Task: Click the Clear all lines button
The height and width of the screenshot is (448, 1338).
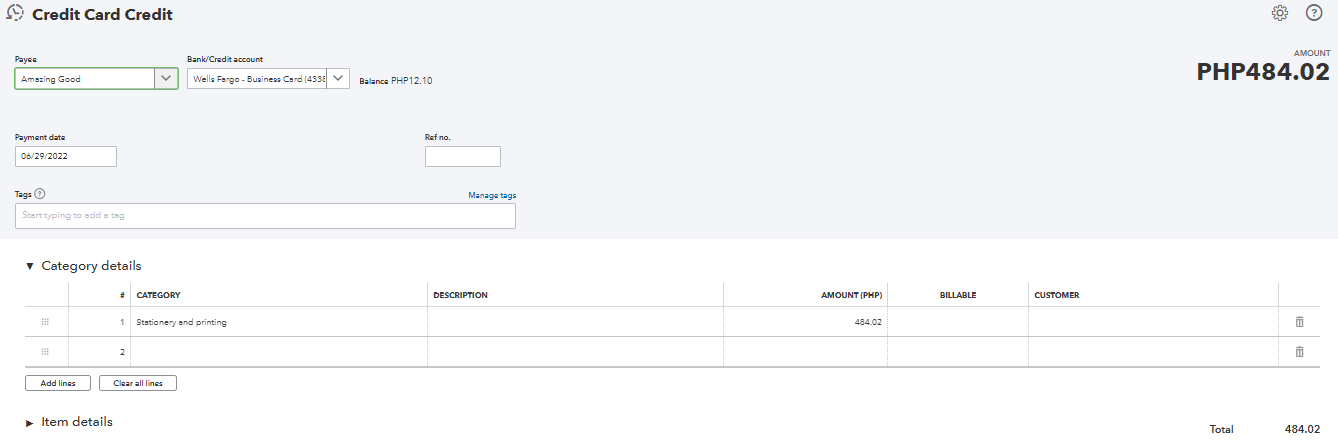Action: click(x=138, y=383)
